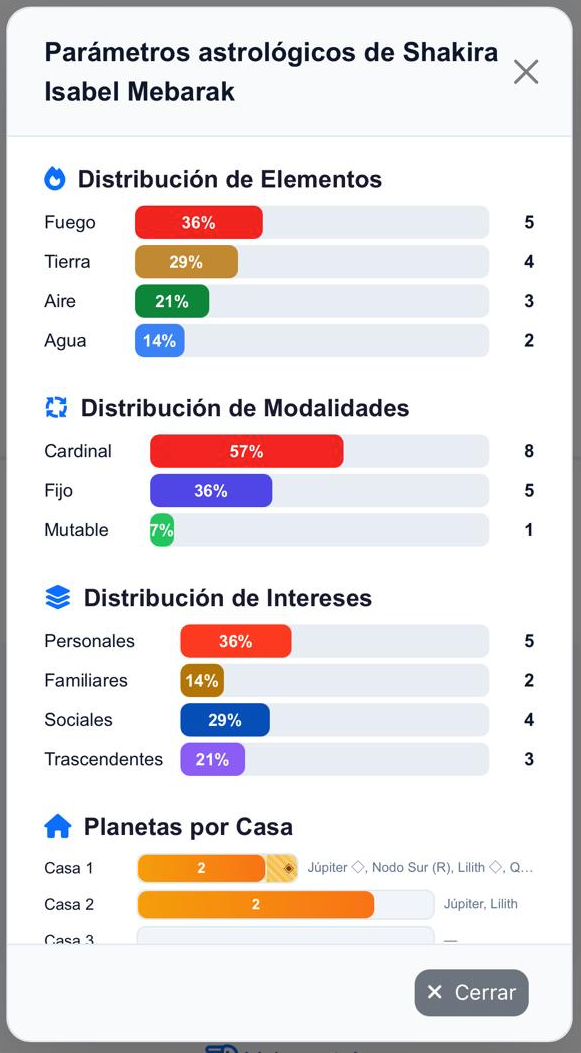Image resolution: width=581 pixels, height=1053 pixels.
Task: Click the purple Fijo 36% bar
Action: [x=211, y=491]
